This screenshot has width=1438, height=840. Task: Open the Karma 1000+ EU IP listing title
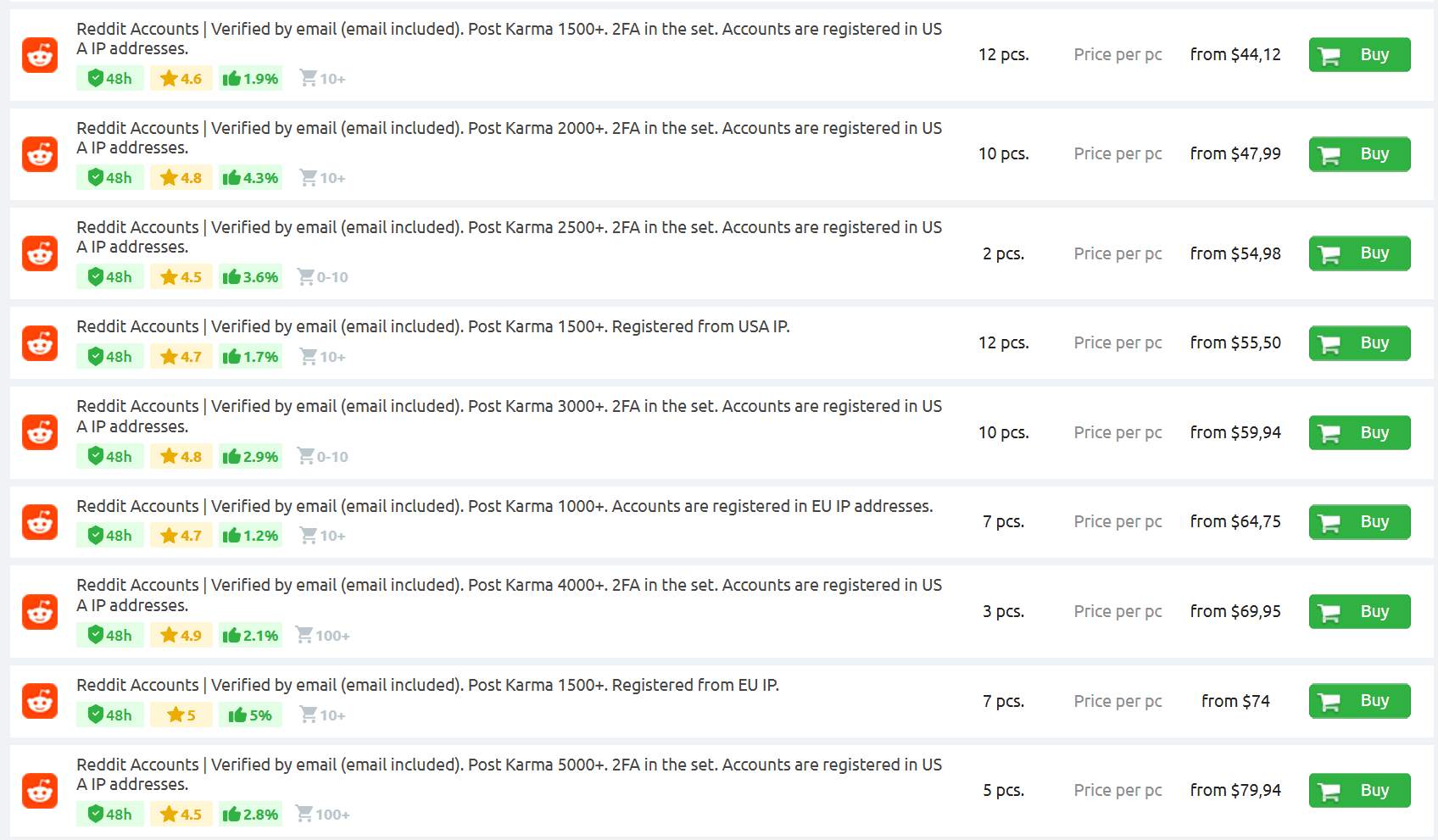coord(504,506)
